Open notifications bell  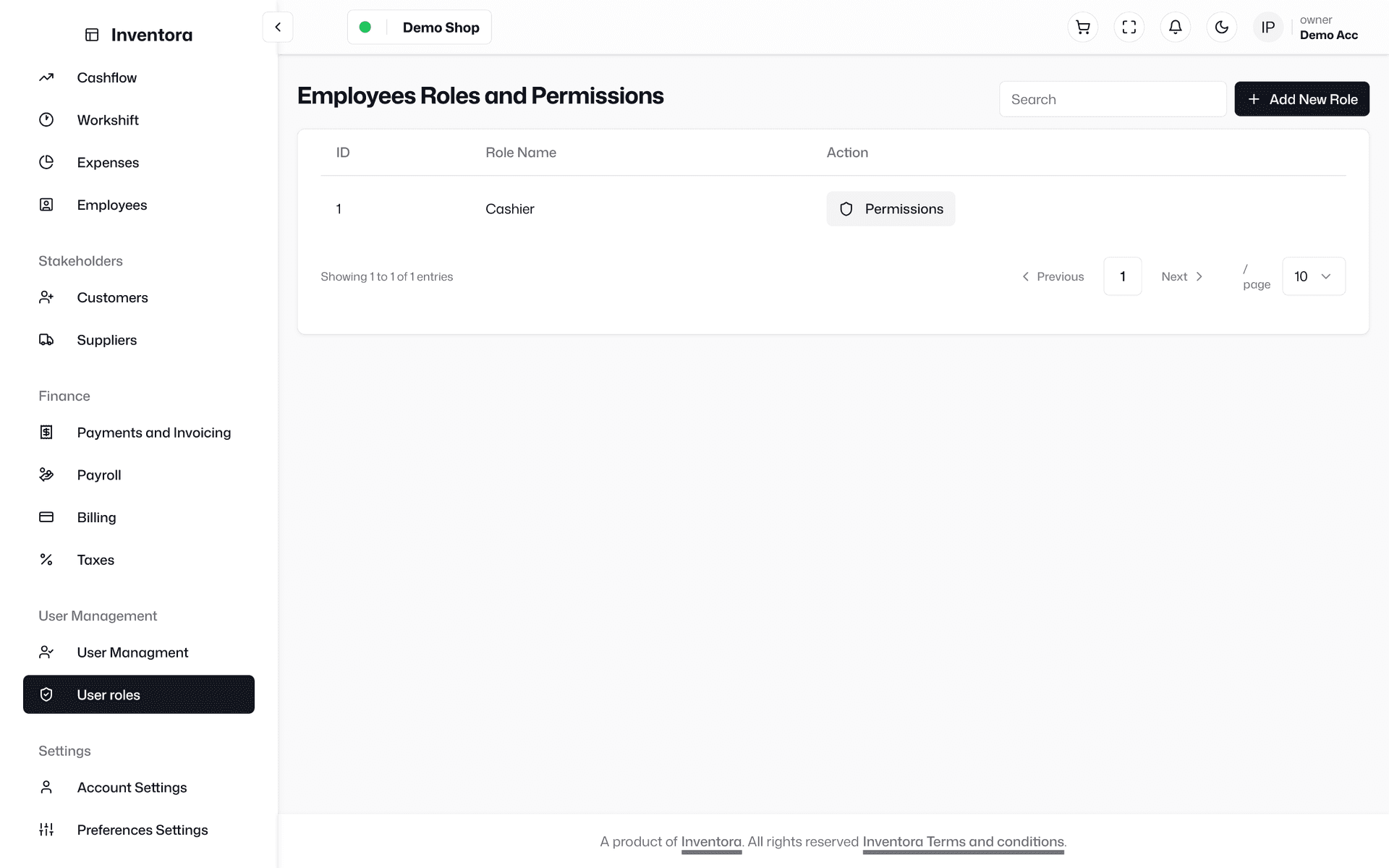point(1176,27)
